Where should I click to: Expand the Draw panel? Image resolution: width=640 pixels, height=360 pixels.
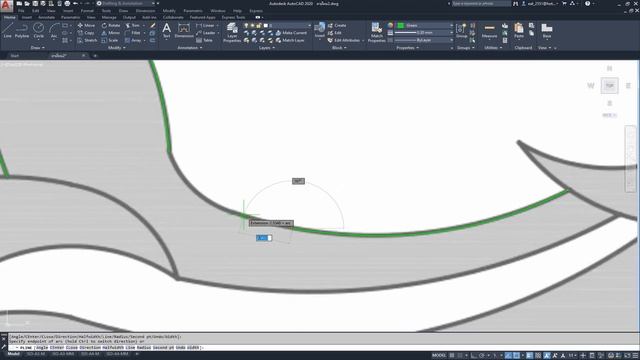pos(38,48)
